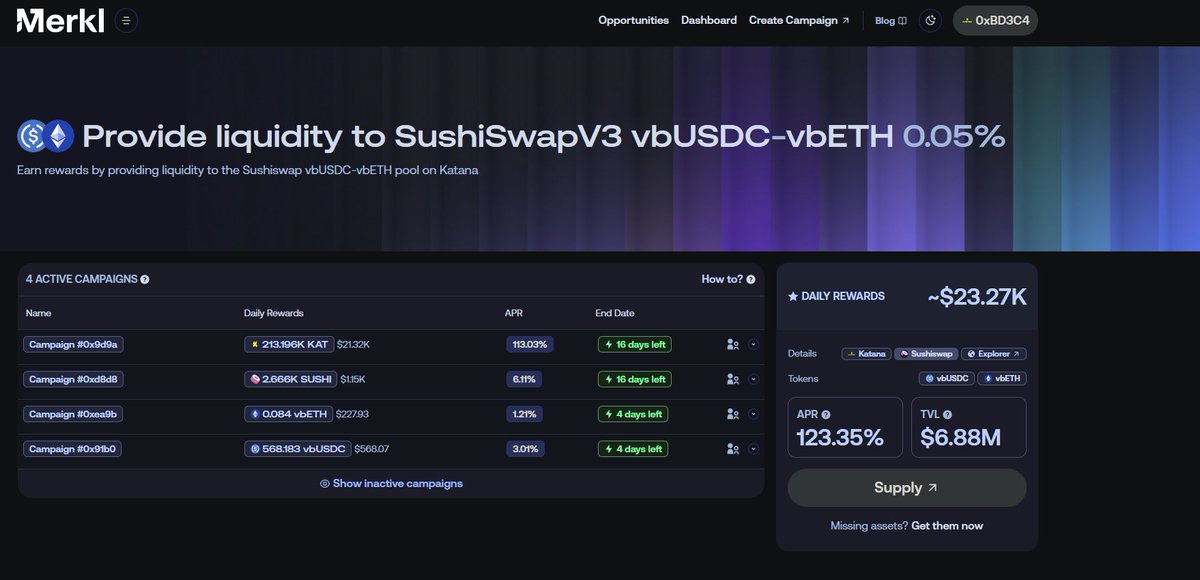Open Create Campaign link
This screenshot has height=580, width=1200.
[x=799, y=20]
